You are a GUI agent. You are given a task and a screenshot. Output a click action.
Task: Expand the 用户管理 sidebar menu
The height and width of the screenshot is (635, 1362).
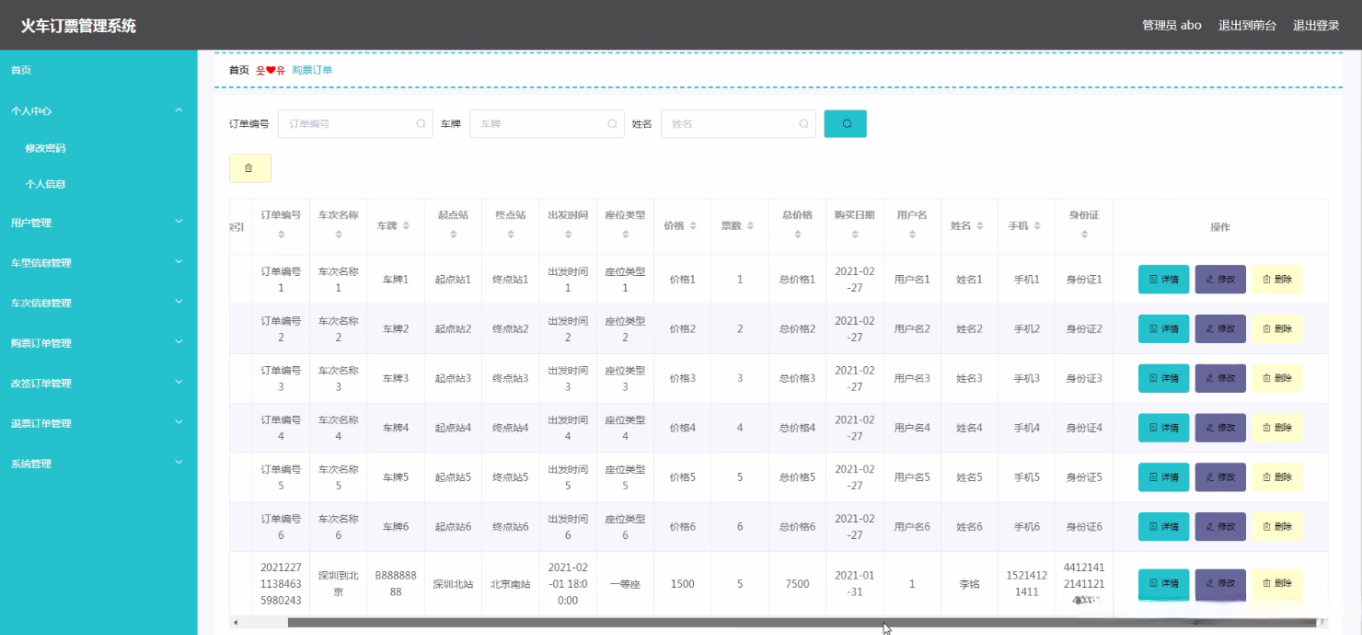(98, 223)
